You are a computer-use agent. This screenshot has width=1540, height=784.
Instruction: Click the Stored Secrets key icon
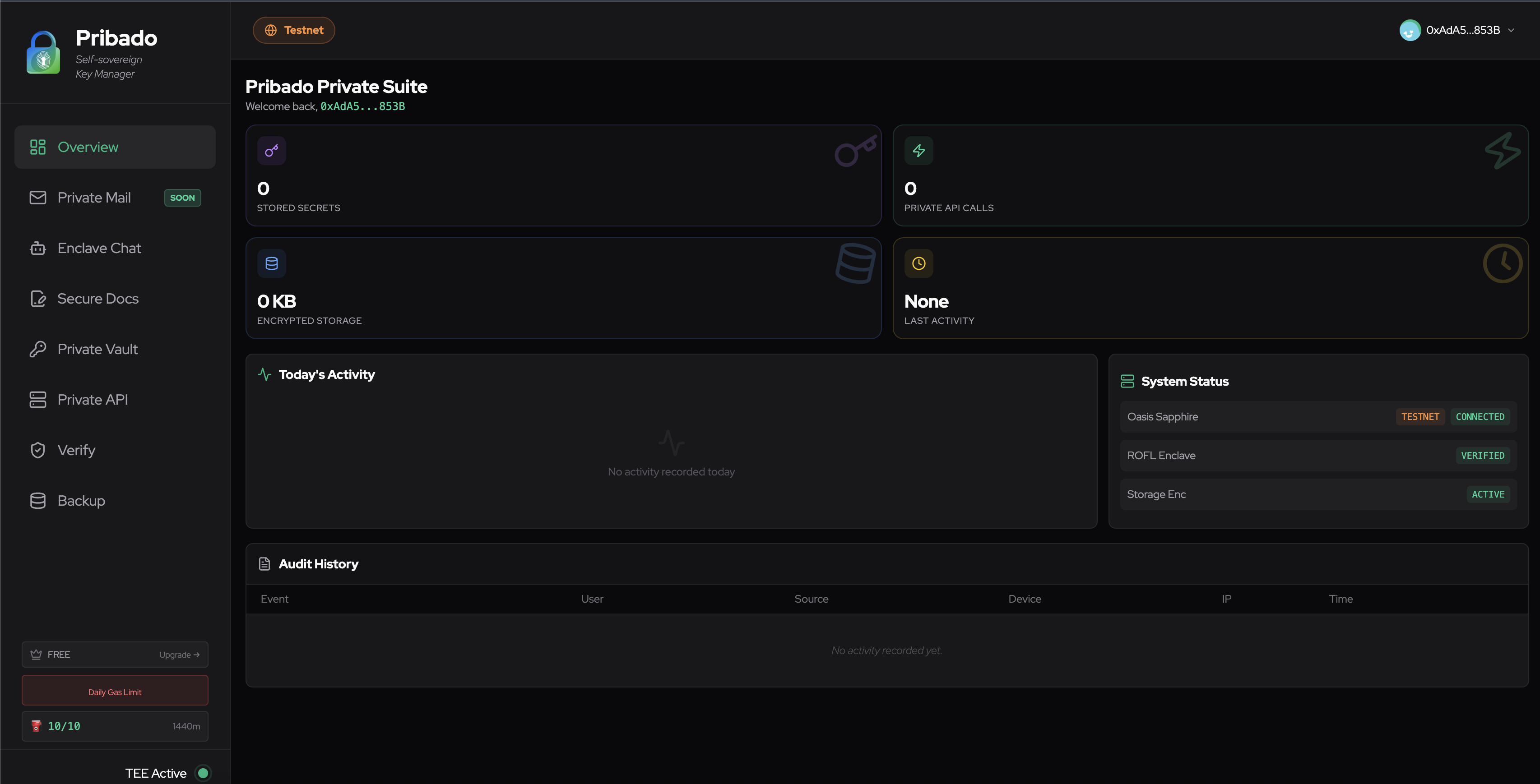point(271,150)
